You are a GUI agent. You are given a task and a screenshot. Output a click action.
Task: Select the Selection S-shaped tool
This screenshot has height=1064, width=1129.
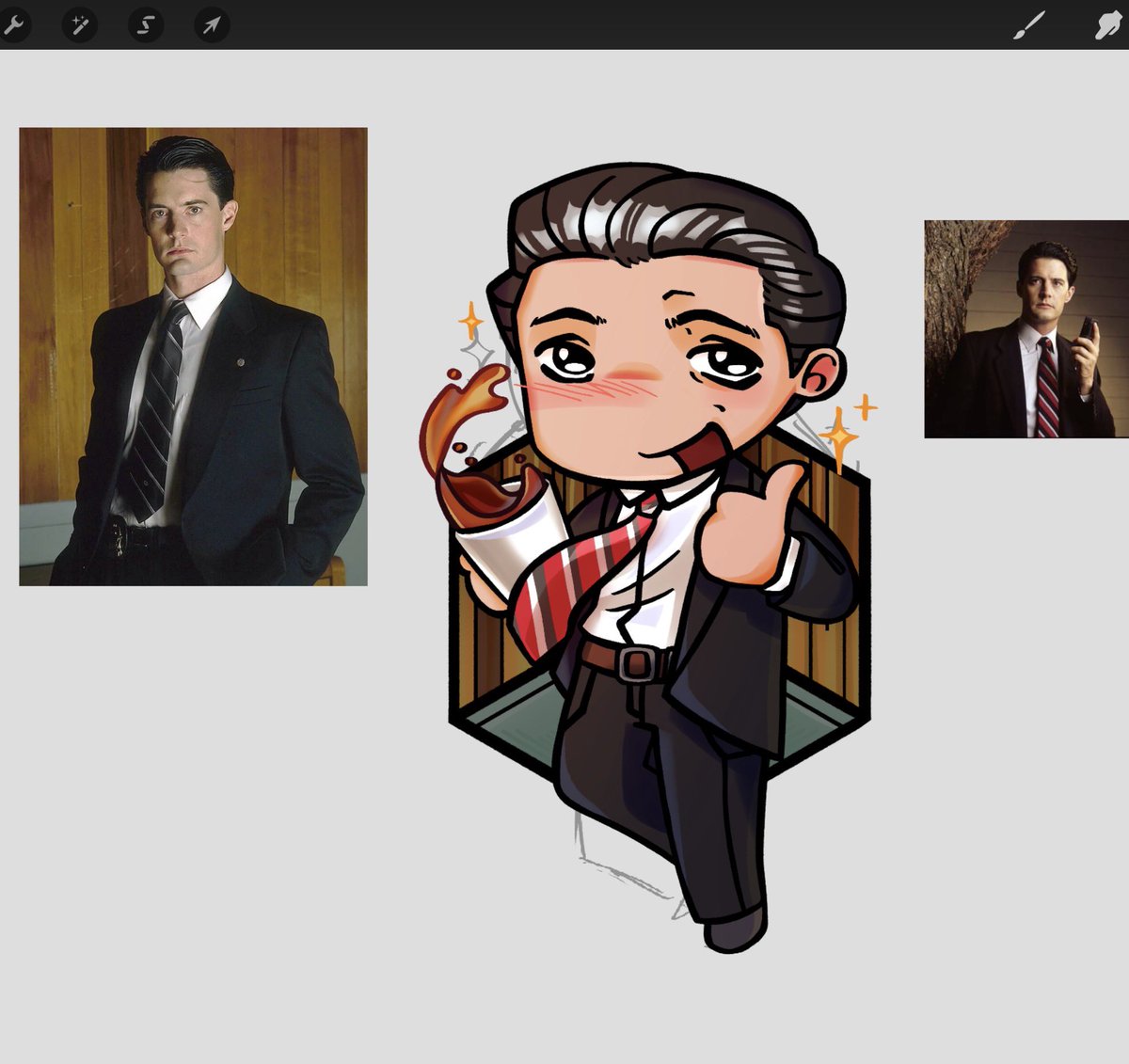[145, 25]
